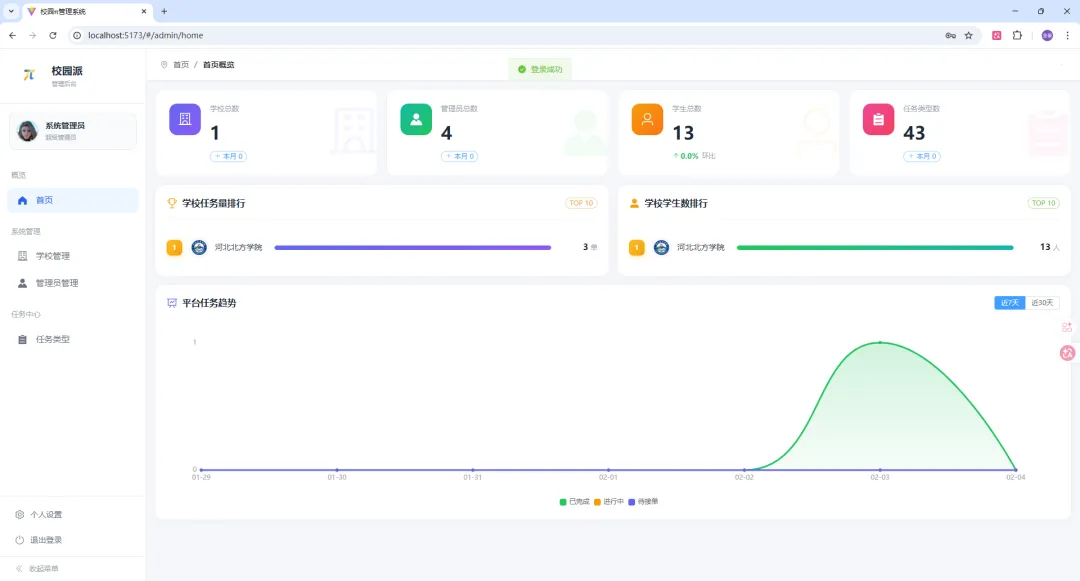Screen dimensions: 1080x581
Task: Click the pink extension icon in toolbar
Action: (x=997, y=35)
